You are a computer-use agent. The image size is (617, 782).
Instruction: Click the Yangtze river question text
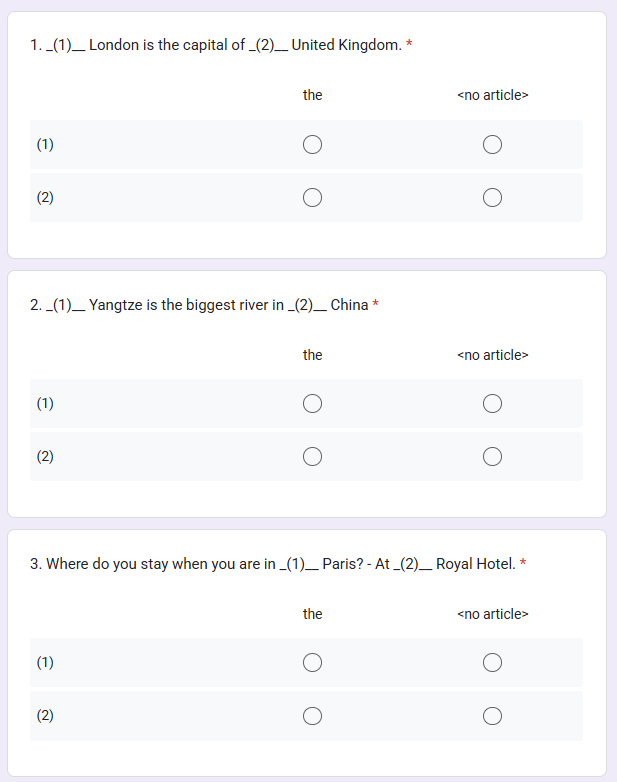coord(199,305)
